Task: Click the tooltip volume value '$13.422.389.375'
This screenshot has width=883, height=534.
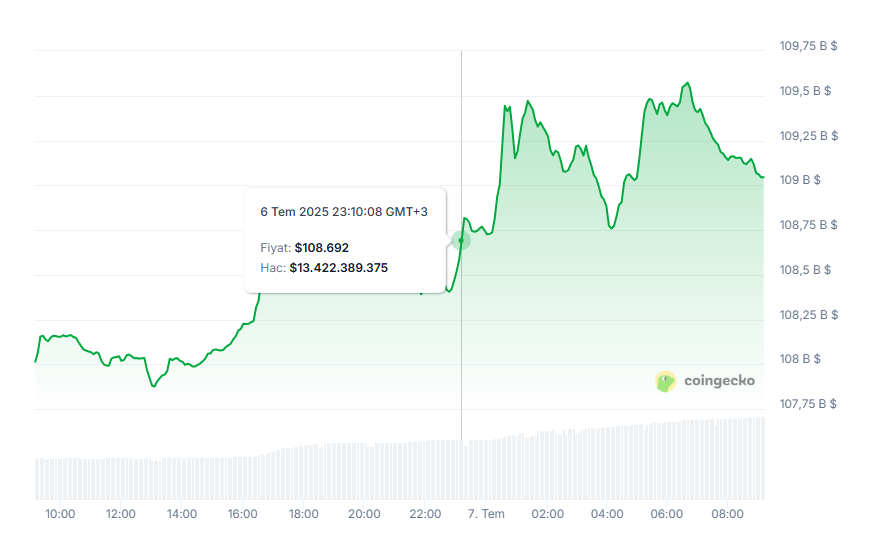Action: pyautogui.click(x=339, y=268)
